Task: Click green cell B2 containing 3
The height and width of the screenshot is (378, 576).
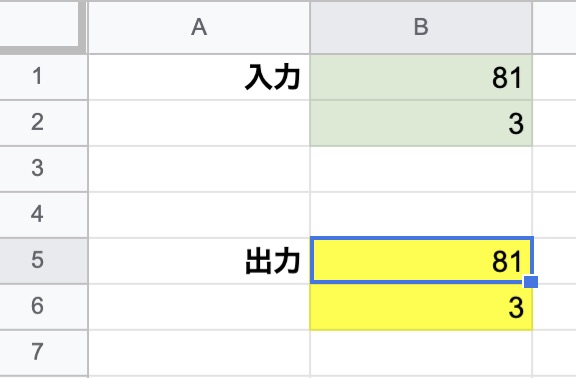Action: point(421,123)
